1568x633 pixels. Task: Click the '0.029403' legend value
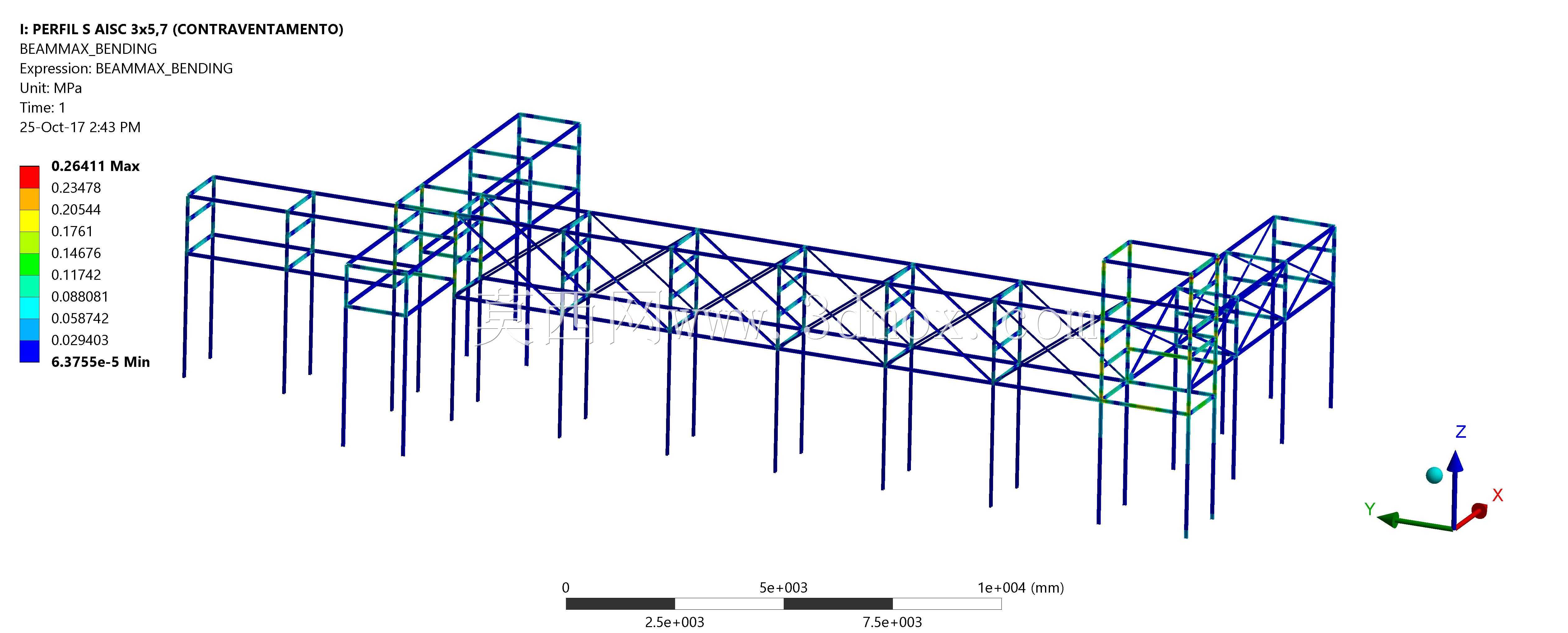click(80, 340)
